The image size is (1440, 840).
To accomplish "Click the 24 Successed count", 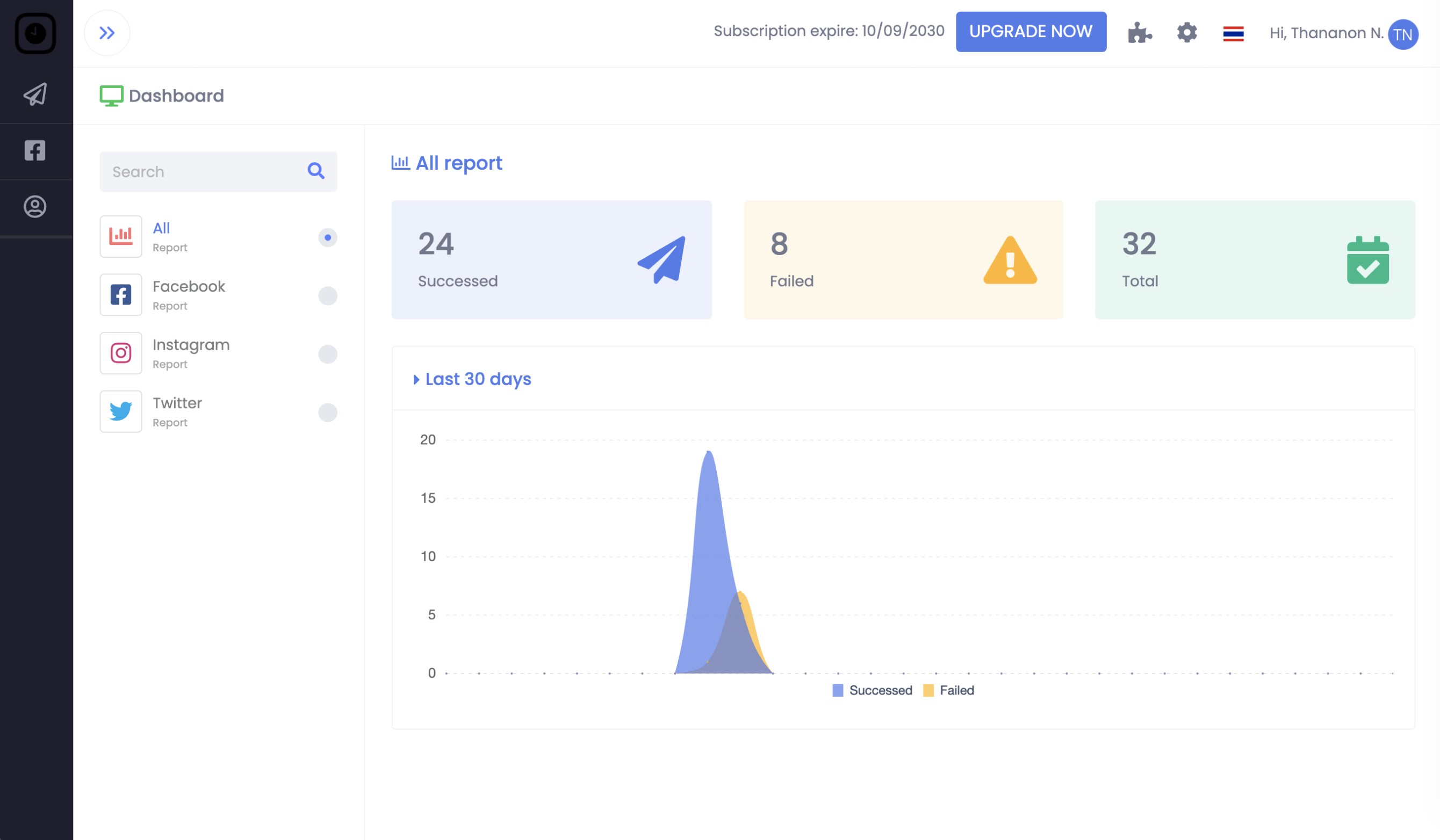I will coord(436,244).
